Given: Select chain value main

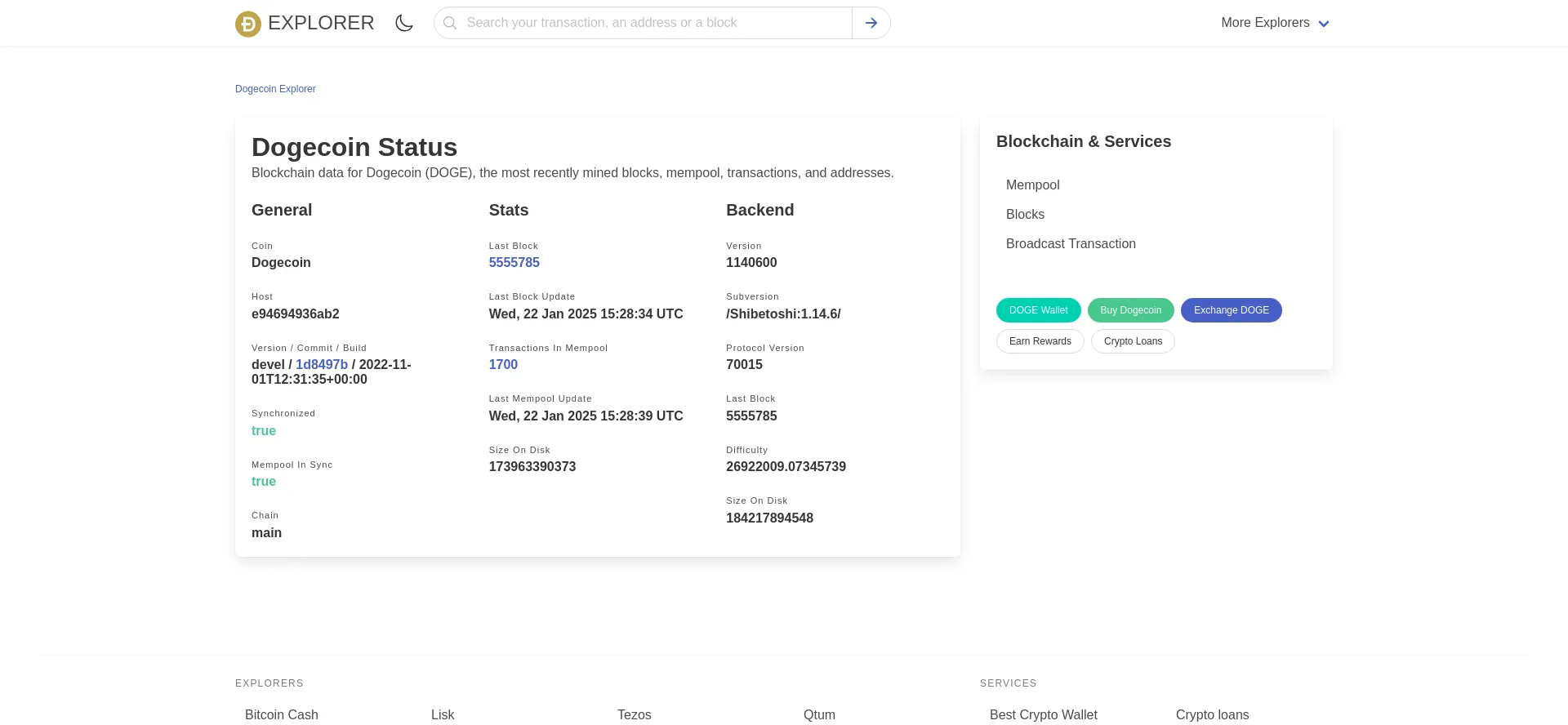Looking at the screenshot, I should (266, 532).
